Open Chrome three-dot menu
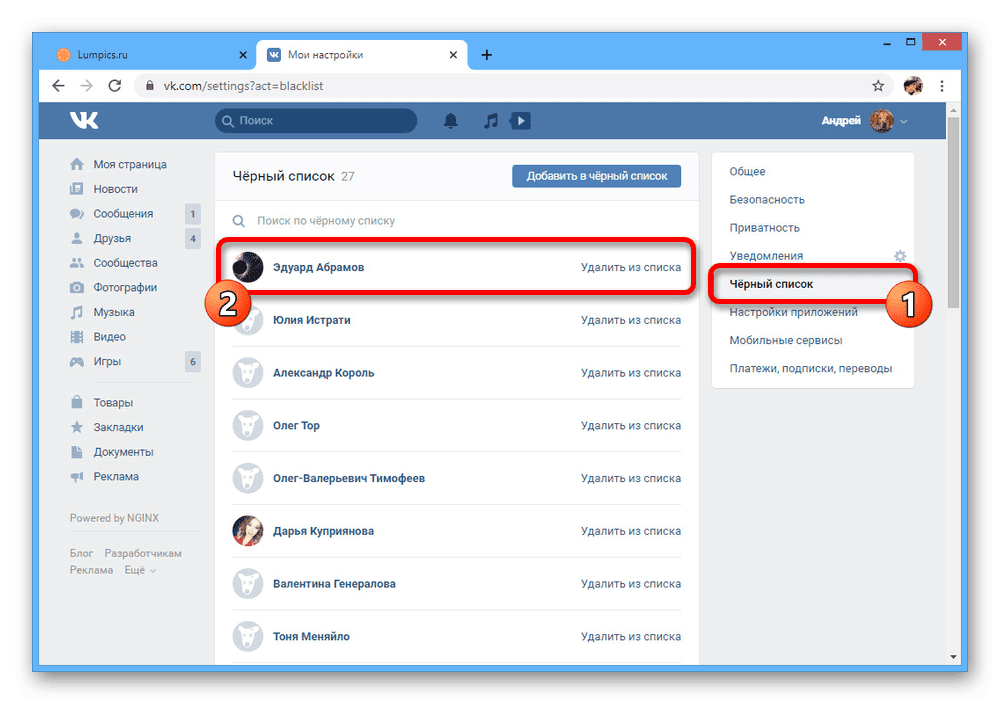 pos(942,86)
